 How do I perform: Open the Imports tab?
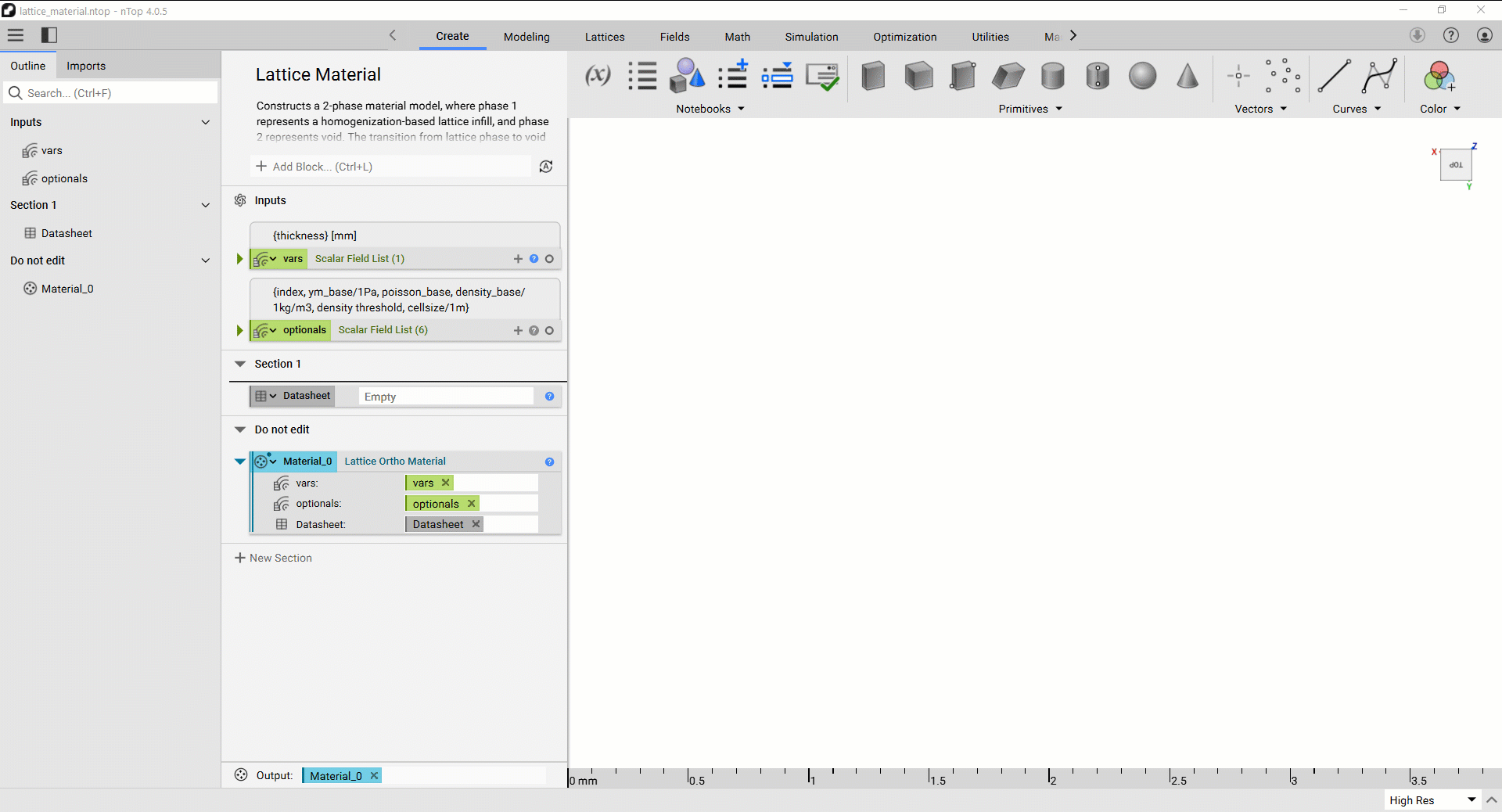86,66
